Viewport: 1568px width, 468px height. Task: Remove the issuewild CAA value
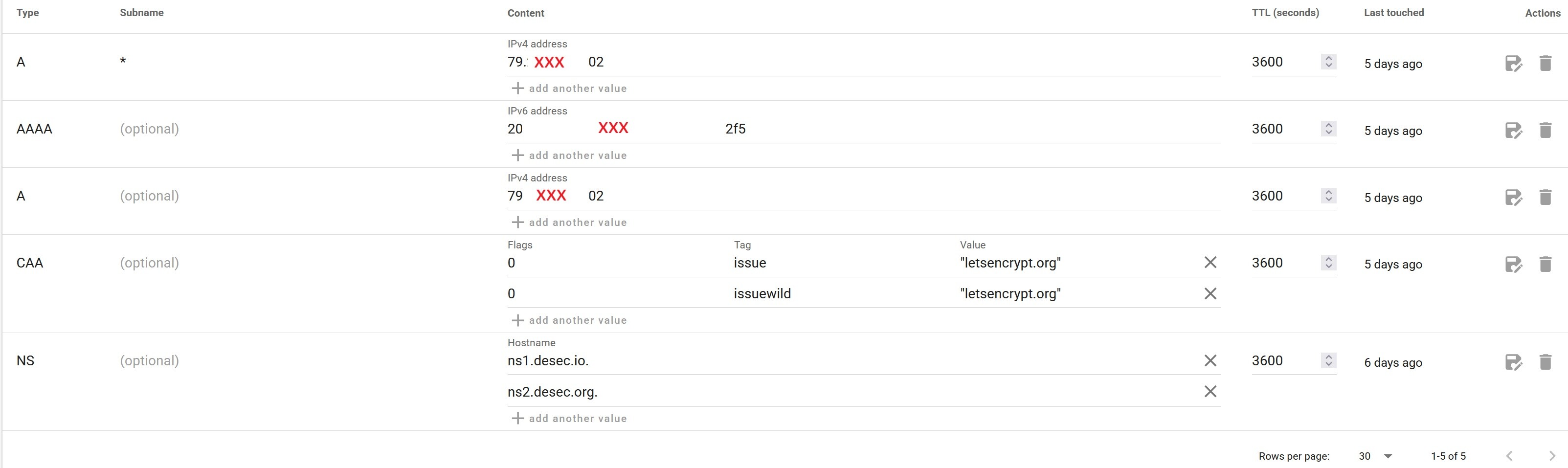coord(1210,294)
